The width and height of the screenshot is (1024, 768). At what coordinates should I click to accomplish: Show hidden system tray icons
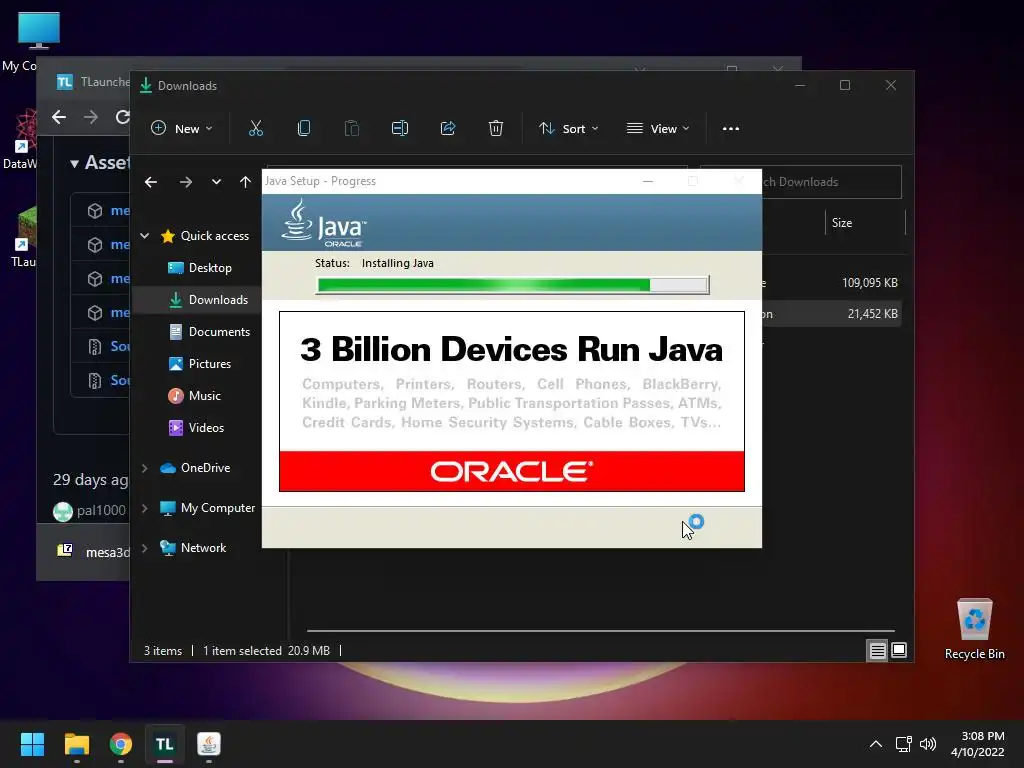[x=876, y=744]
